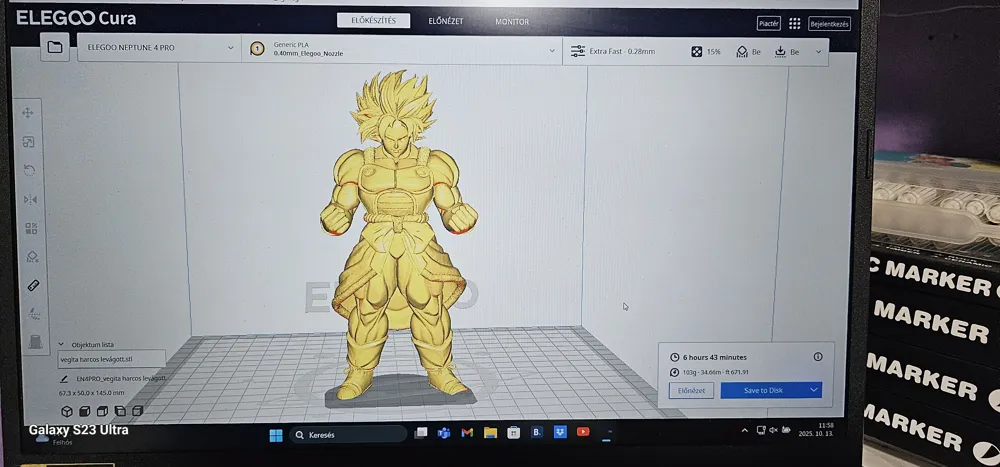Open Microsoft Teams from taskbar

pos(444,433)
